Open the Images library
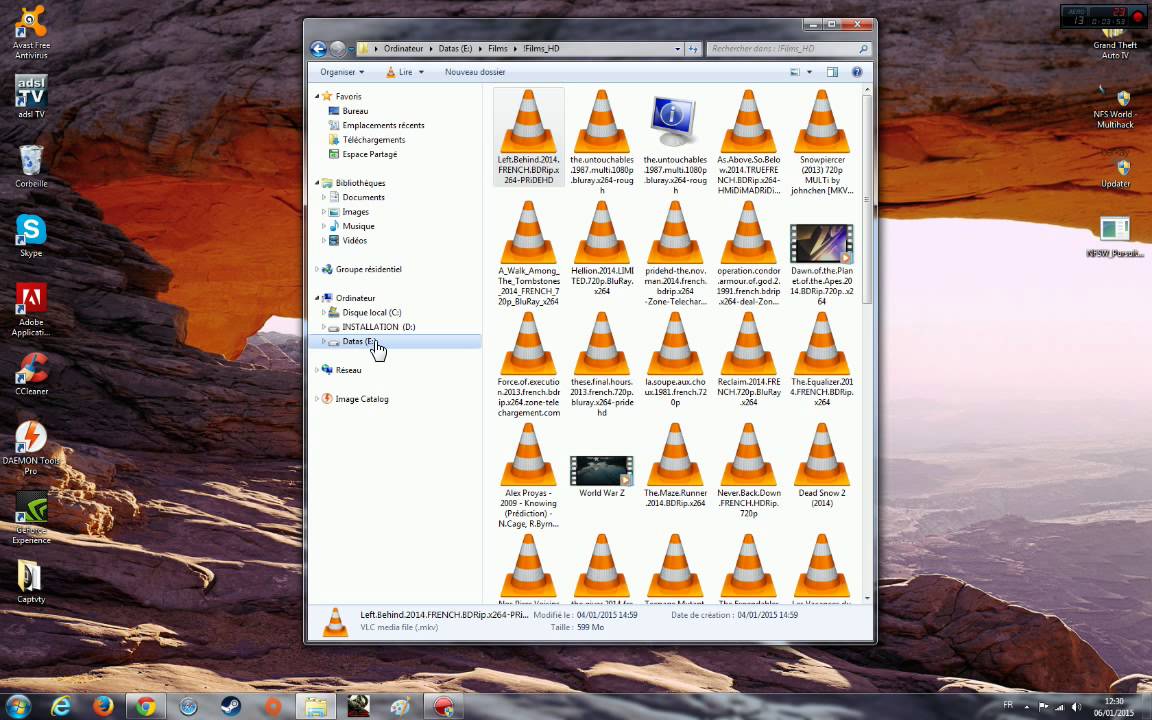This screenshot has height=720, width=1152. (355, 212)
